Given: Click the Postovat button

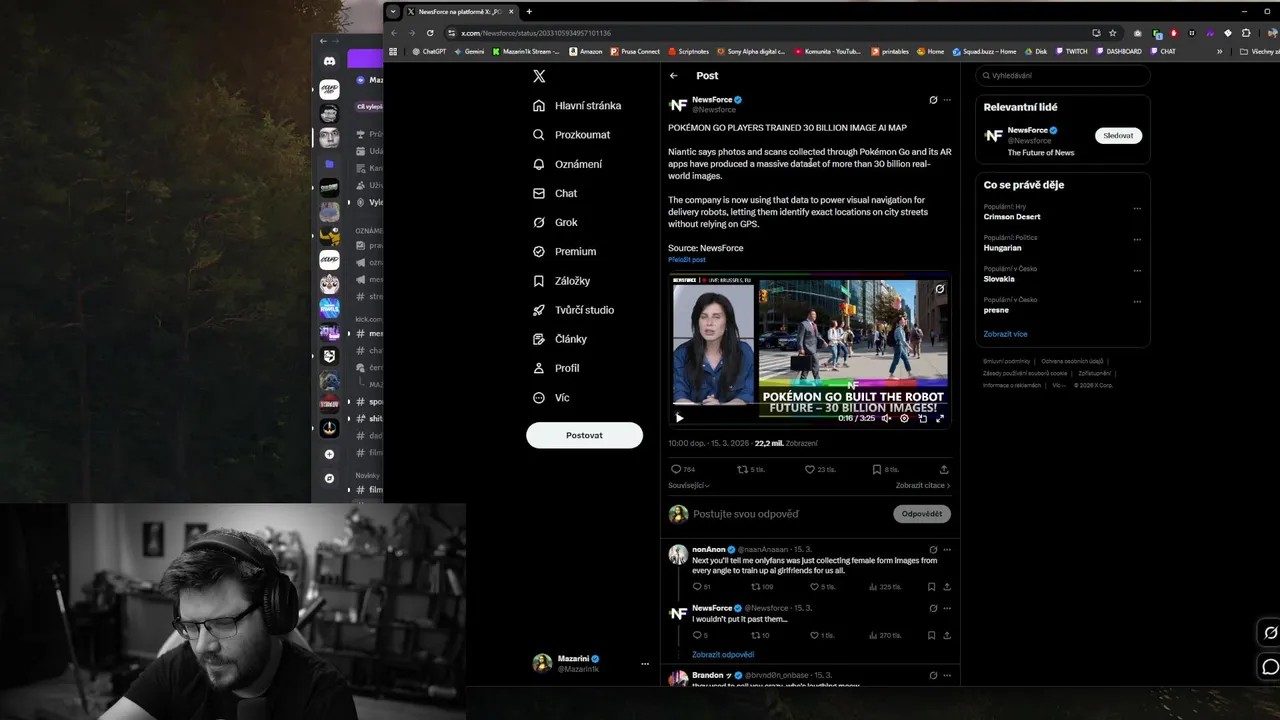Looking at the screenshot, I should (584, 435).
